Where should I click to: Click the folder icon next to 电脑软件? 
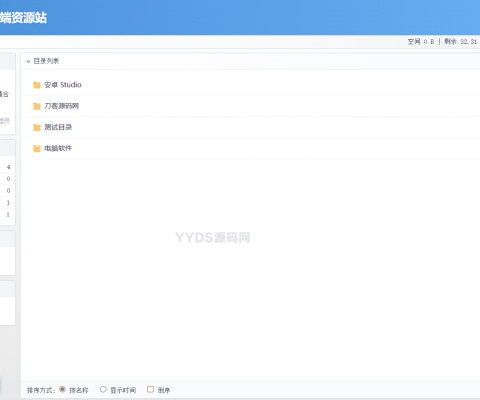tap(37, 149)
